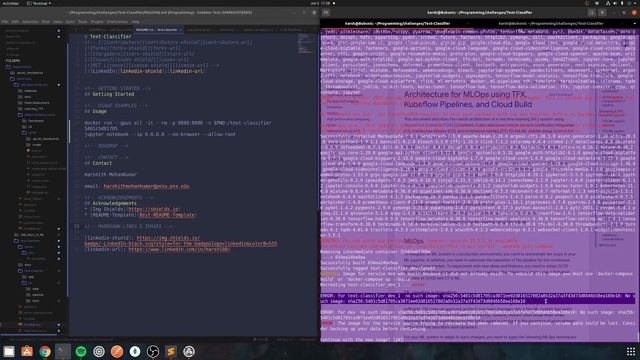Switch to the first terminal tab
640x360 pixels.
pyautogui.click(x=397, y=24)
